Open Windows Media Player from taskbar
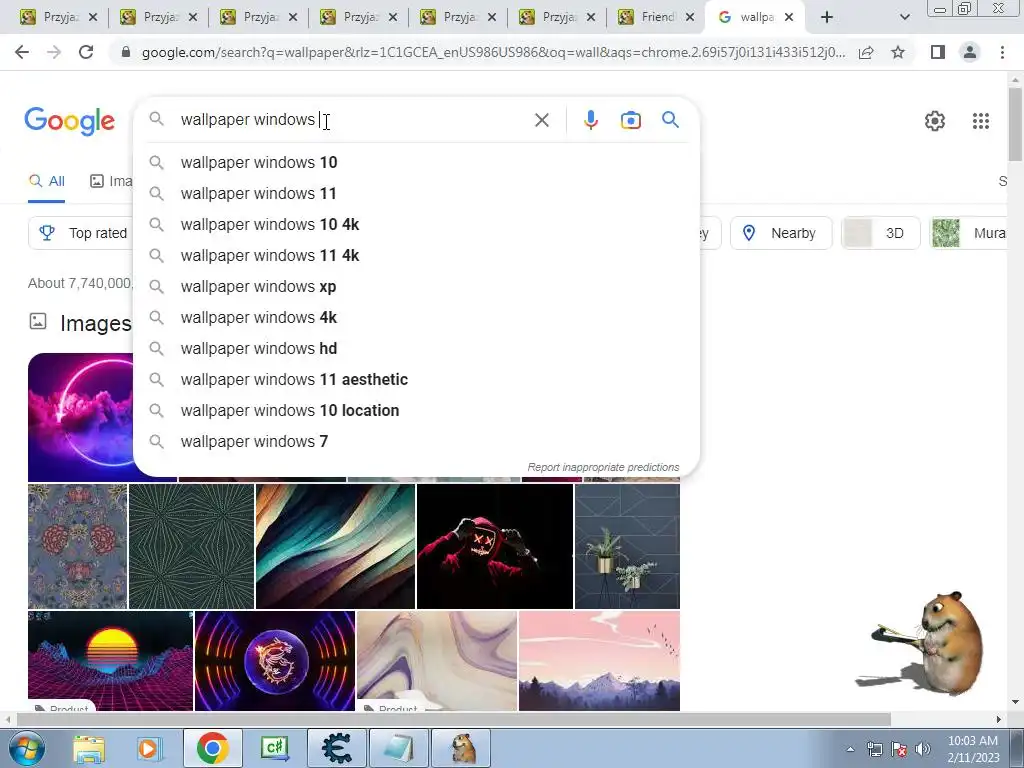This screenshot has width=1024, height=768. tap(148, 748)
